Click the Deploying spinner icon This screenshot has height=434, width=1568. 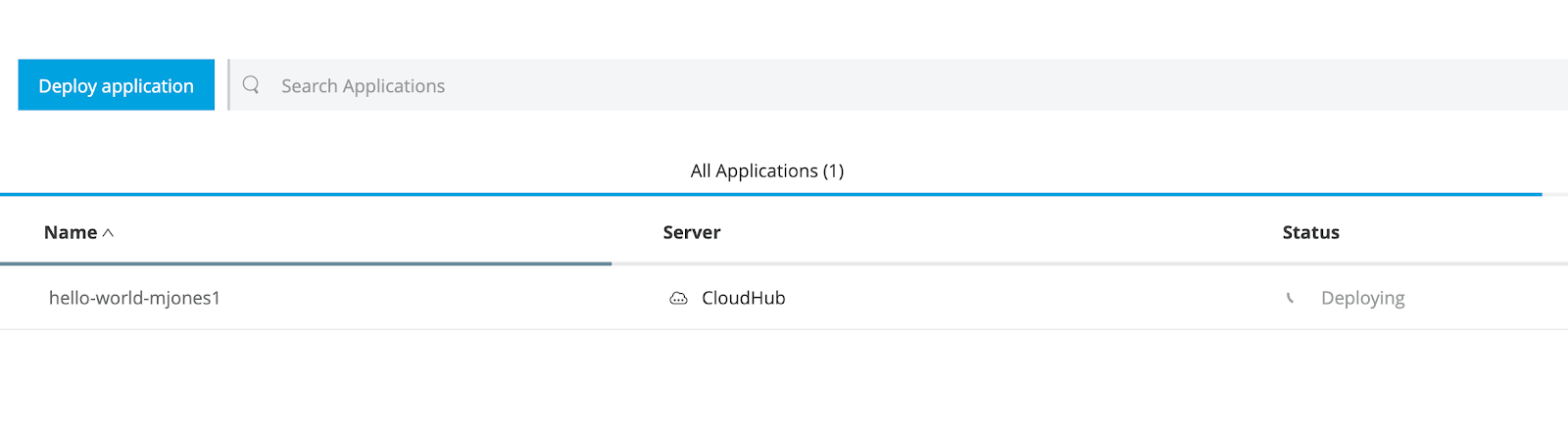tap(1291, 298)
